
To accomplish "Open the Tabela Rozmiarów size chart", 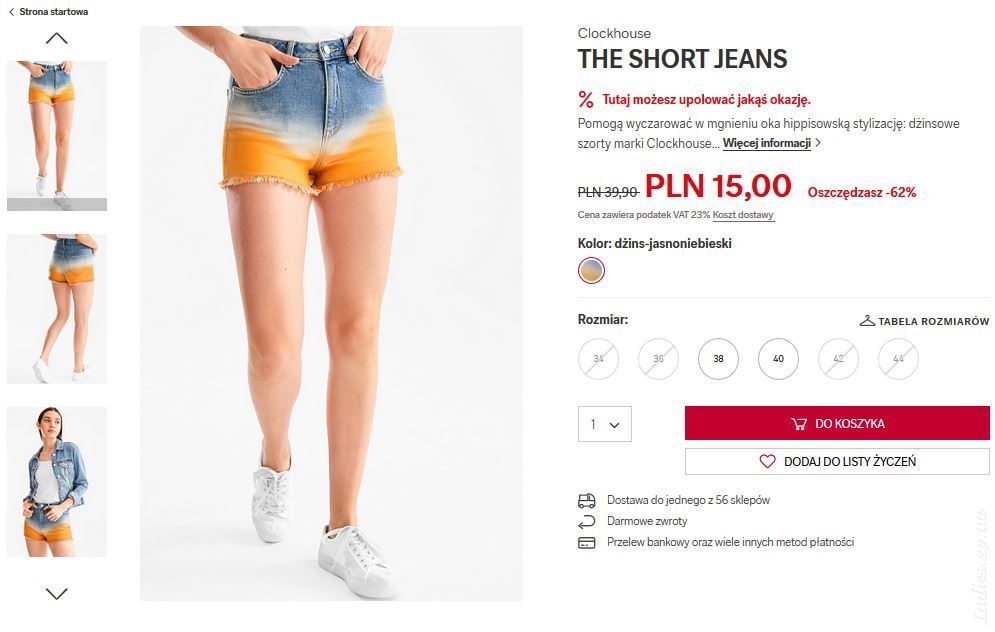I will coord(925,321).
